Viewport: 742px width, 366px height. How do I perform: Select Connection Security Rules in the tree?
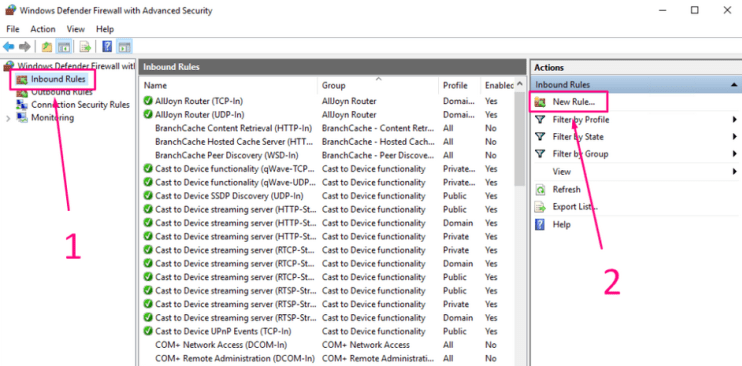[80, 105]
